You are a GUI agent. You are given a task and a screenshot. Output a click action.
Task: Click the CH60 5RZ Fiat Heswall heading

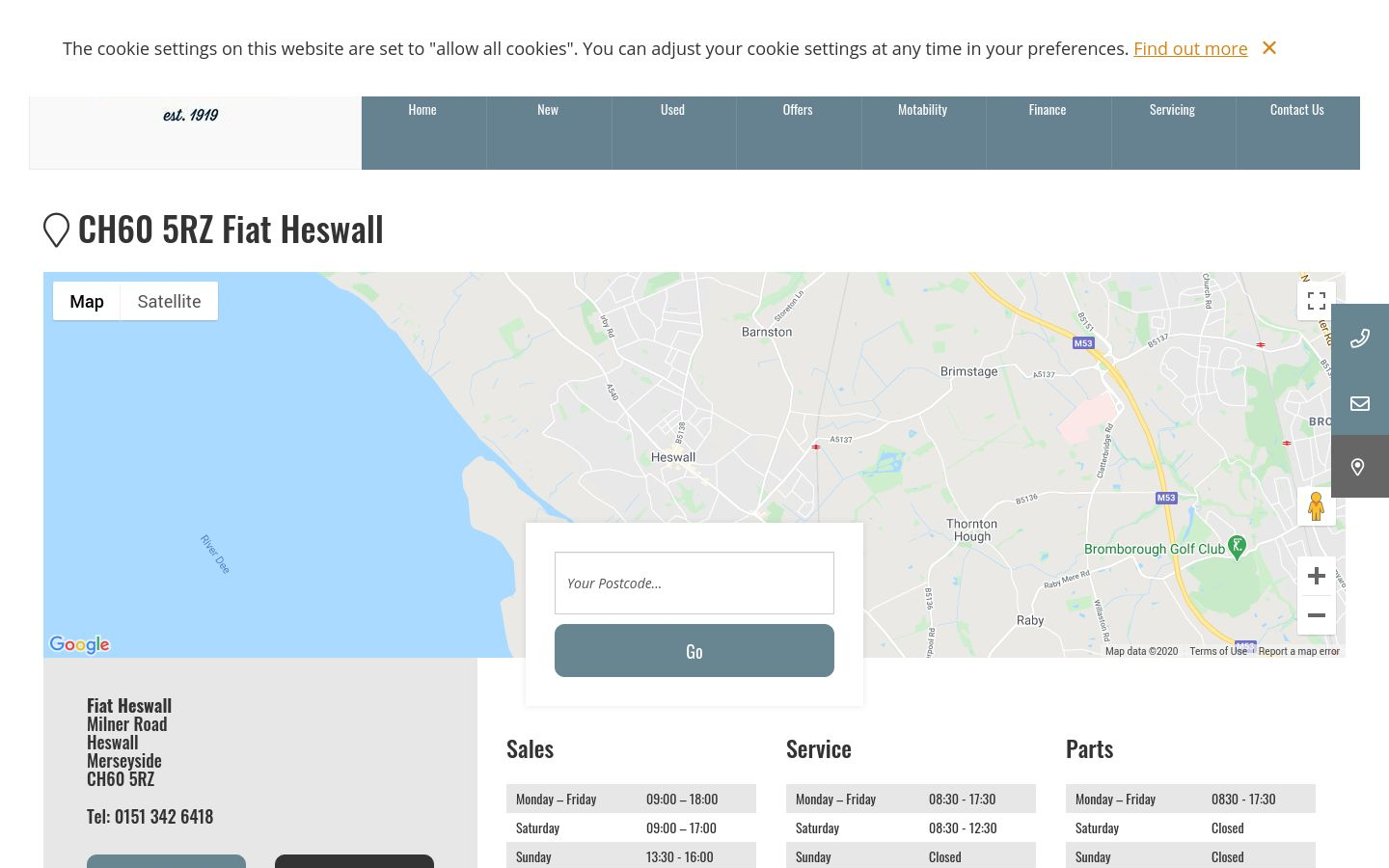[231, 230]
